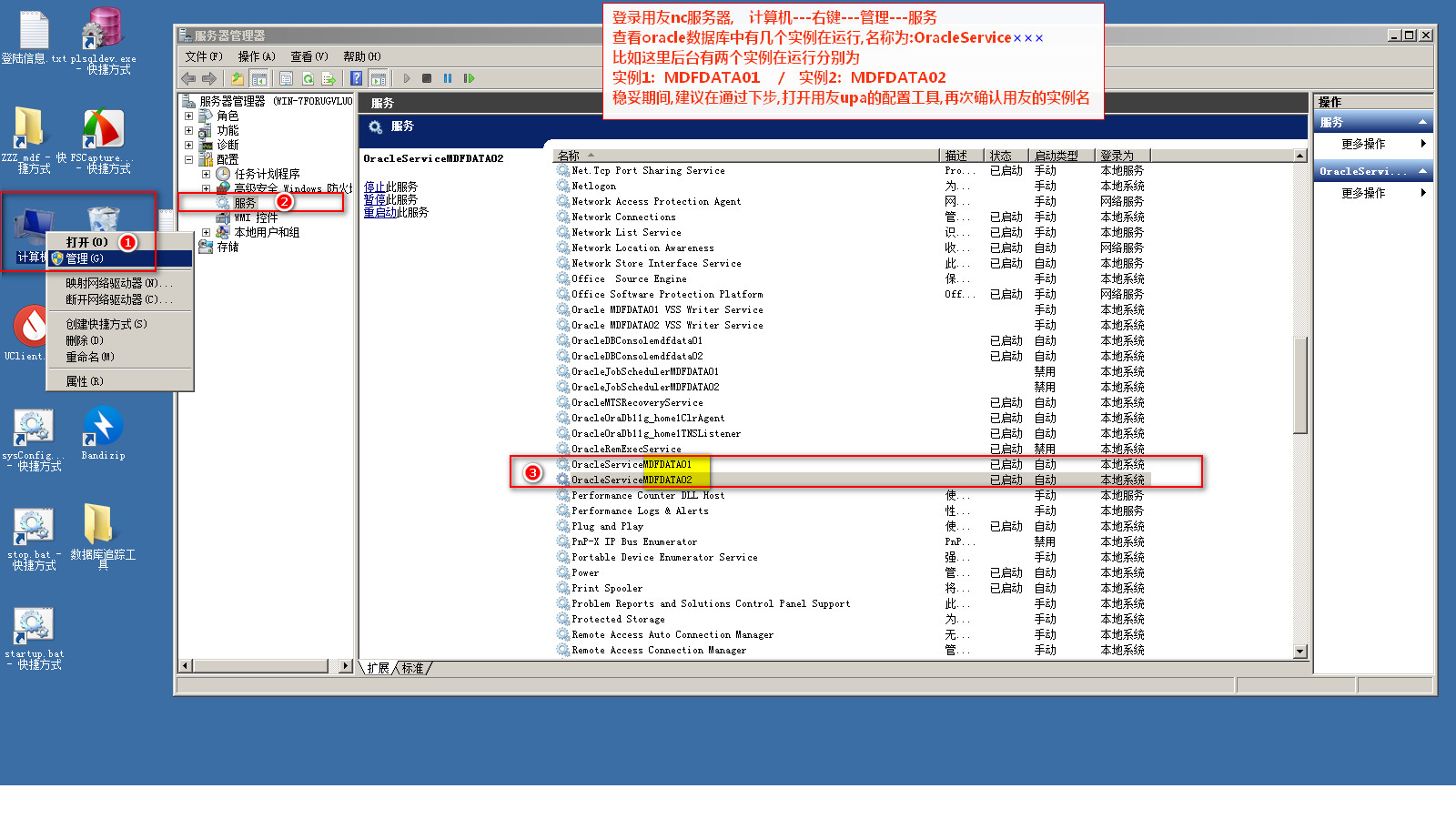Expand the 本地用户和组 tree node
This screenshot has height=819, width=1456.
(206, 232)
